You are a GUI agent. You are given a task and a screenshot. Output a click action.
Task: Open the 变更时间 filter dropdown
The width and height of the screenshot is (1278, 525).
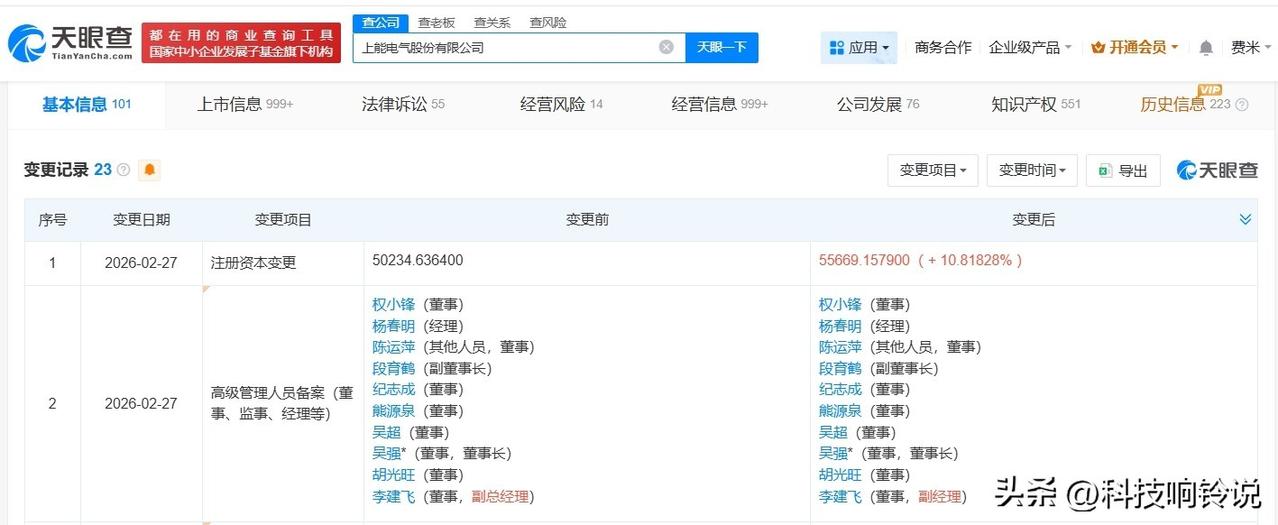click(x=1032, y=170)
